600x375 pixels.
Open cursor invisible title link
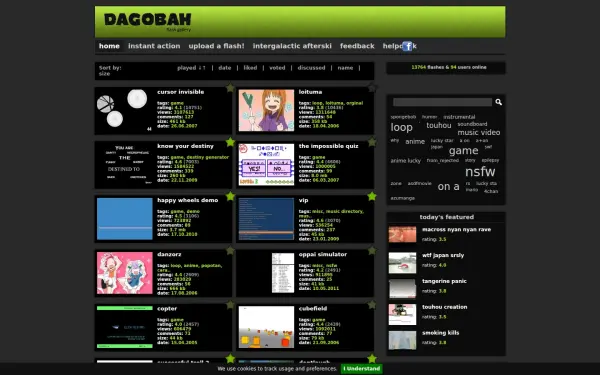coord(181,92)
